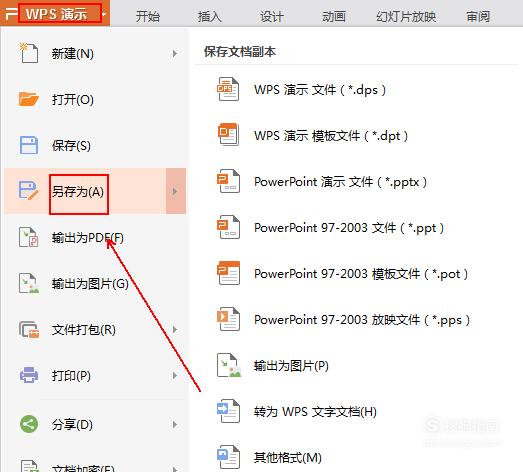
Task: Click the POT template file icon
Action: 228,273
